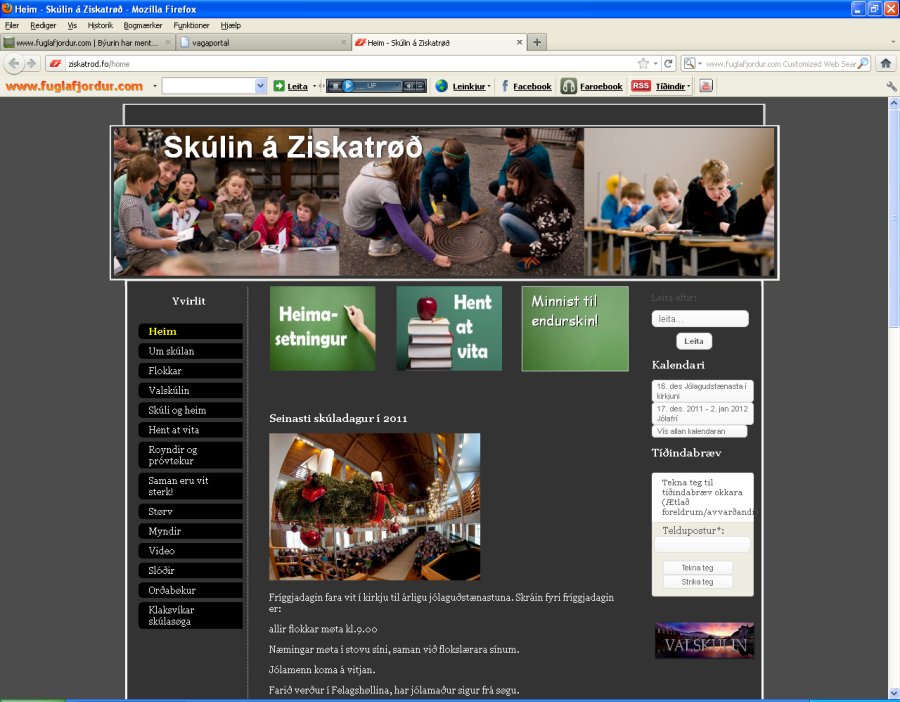Play the toolbar radio player
900x702 pixels.
pyautogui.click(x=347, y=86)
